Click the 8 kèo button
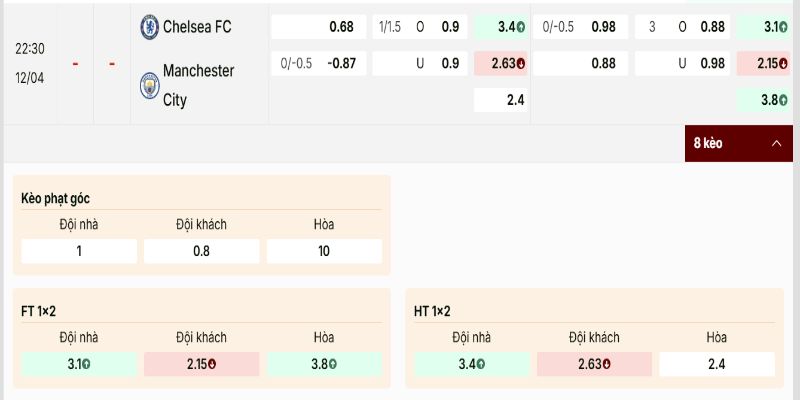Screen dimensions: 800x400 (708, 144)
